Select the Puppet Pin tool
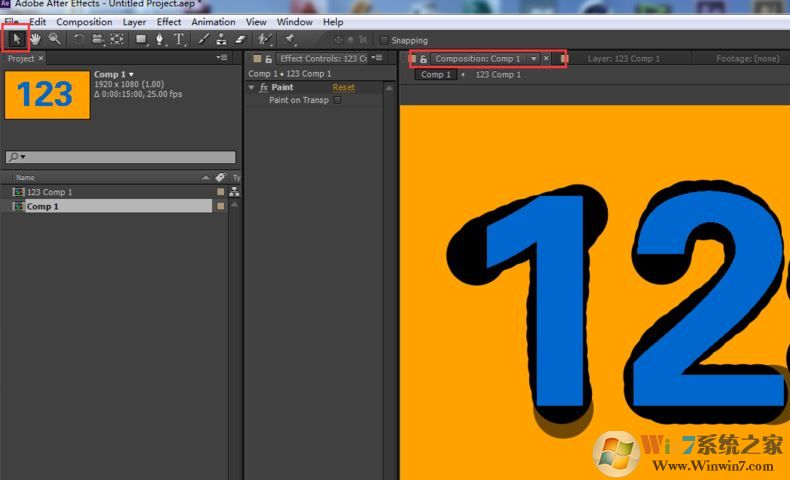The height and width of the screenshot is (480, 790). 289,39
